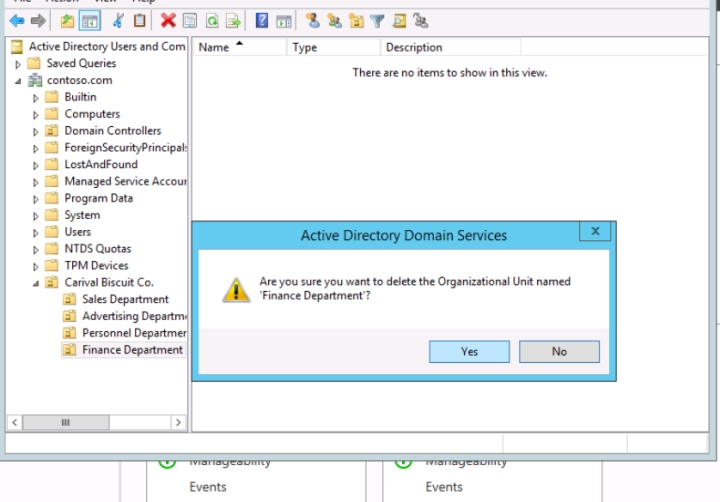Select the Advertising Department OU
Screen dimensions: 720x502
[x=134, y=316]
